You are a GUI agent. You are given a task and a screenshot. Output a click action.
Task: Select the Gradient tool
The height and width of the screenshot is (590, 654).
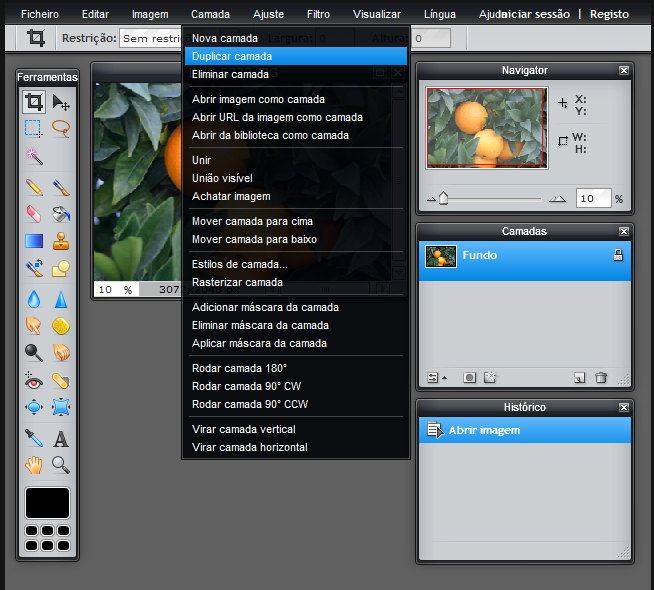34,241
